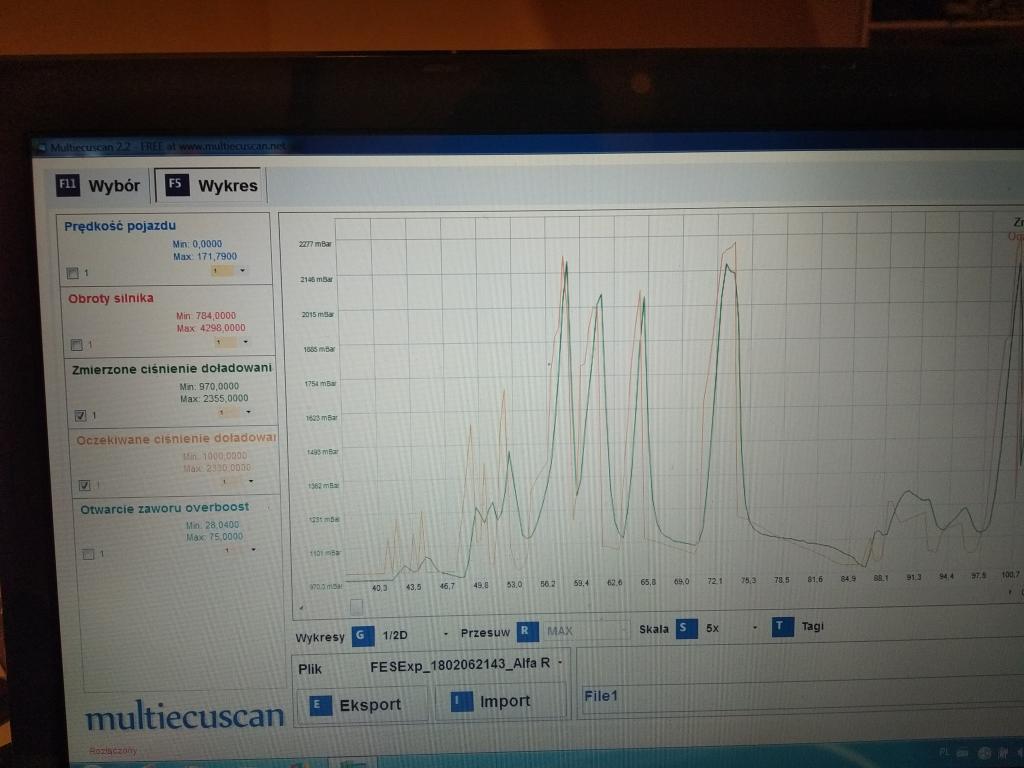The height and width of the screenshot is (768, 1024).
Task: Switch to the F11 Wybór tab
Action: pos(99,185)
